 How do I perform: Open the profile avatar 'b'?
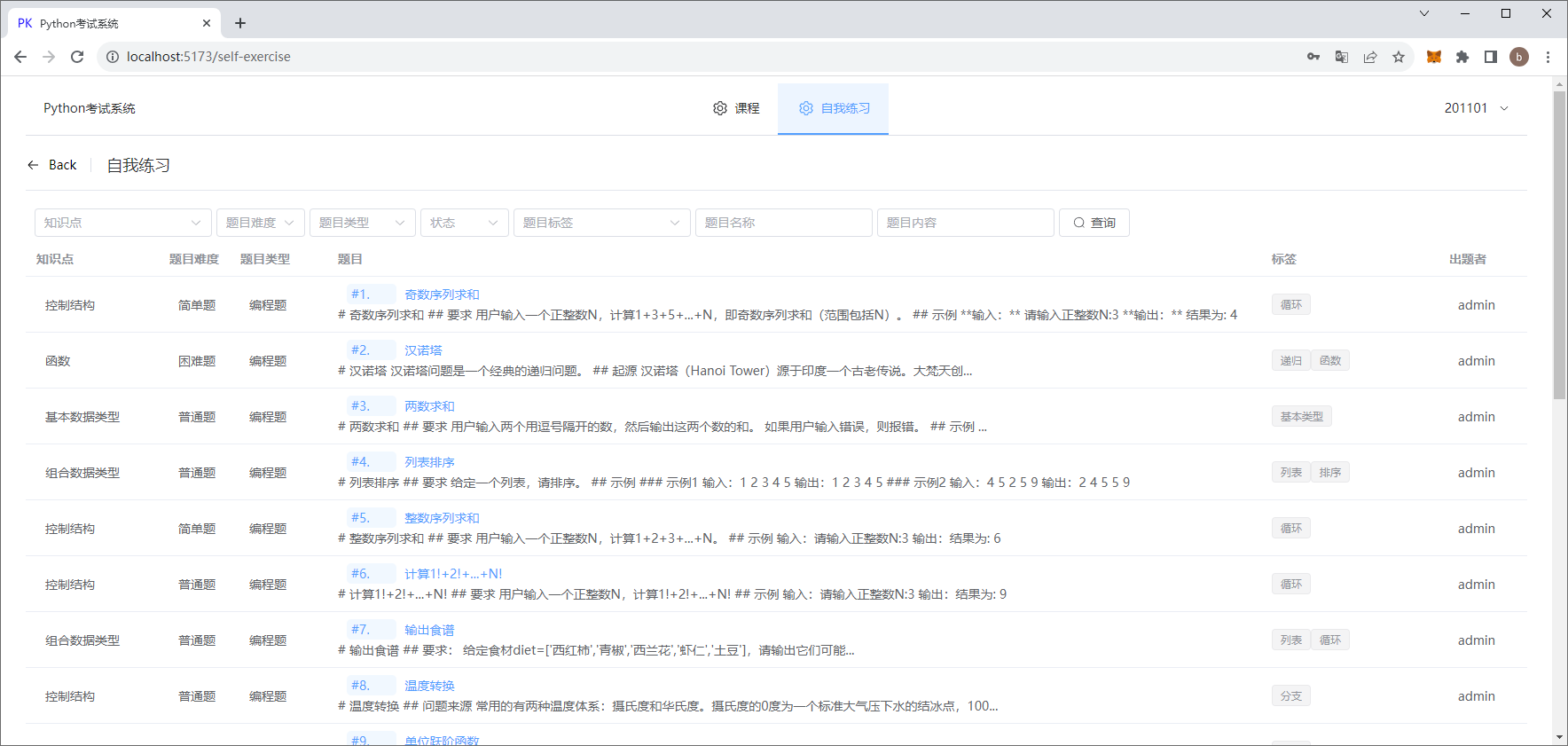(x=1519, y=57)
